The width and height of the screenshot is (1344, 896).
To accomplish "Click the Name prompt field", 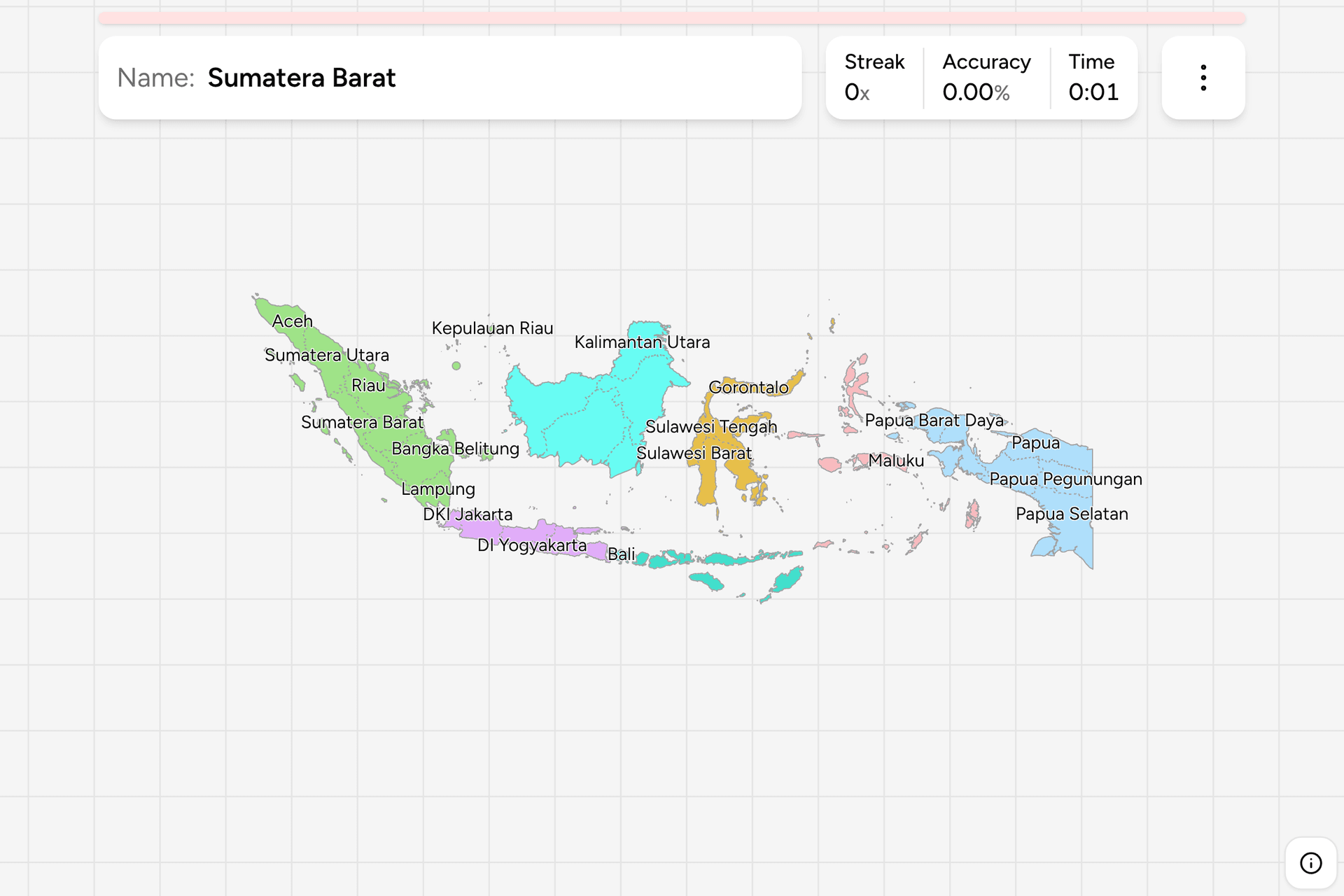I will [450, 78].
